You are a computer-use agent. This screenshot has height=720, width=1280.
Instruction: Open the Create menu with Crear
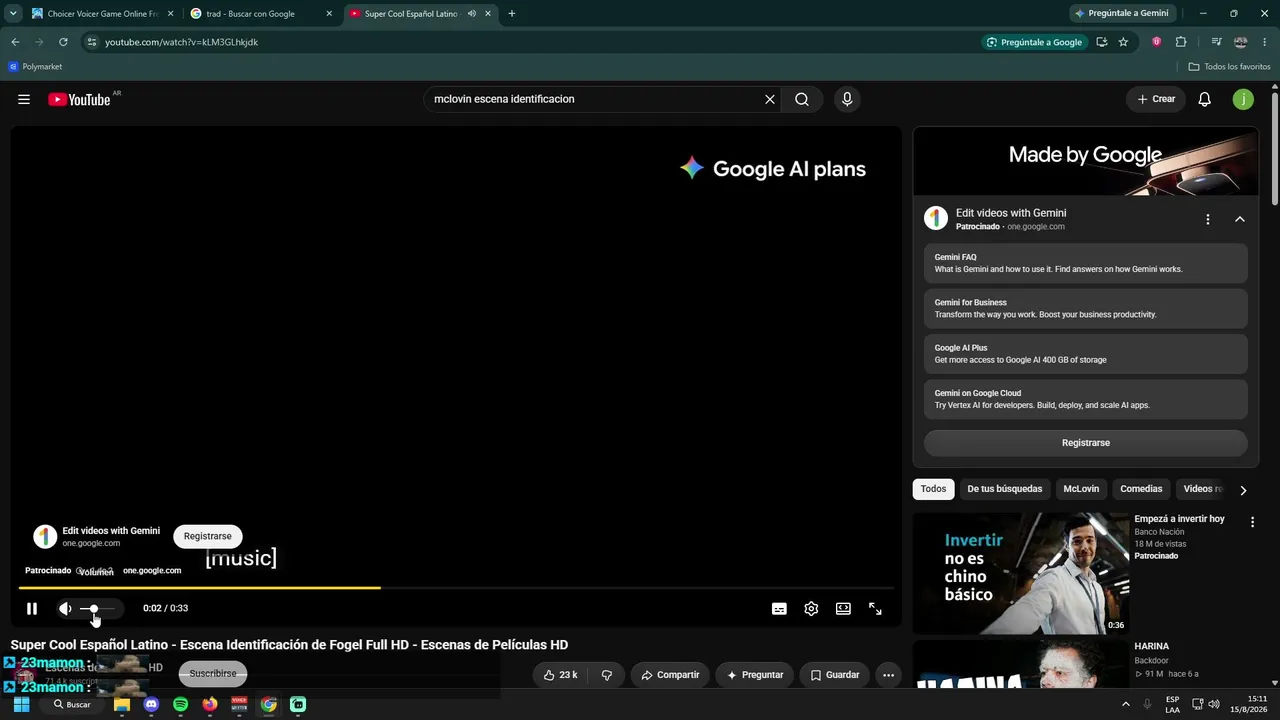pyautogui.click(x=1156, y=99)
